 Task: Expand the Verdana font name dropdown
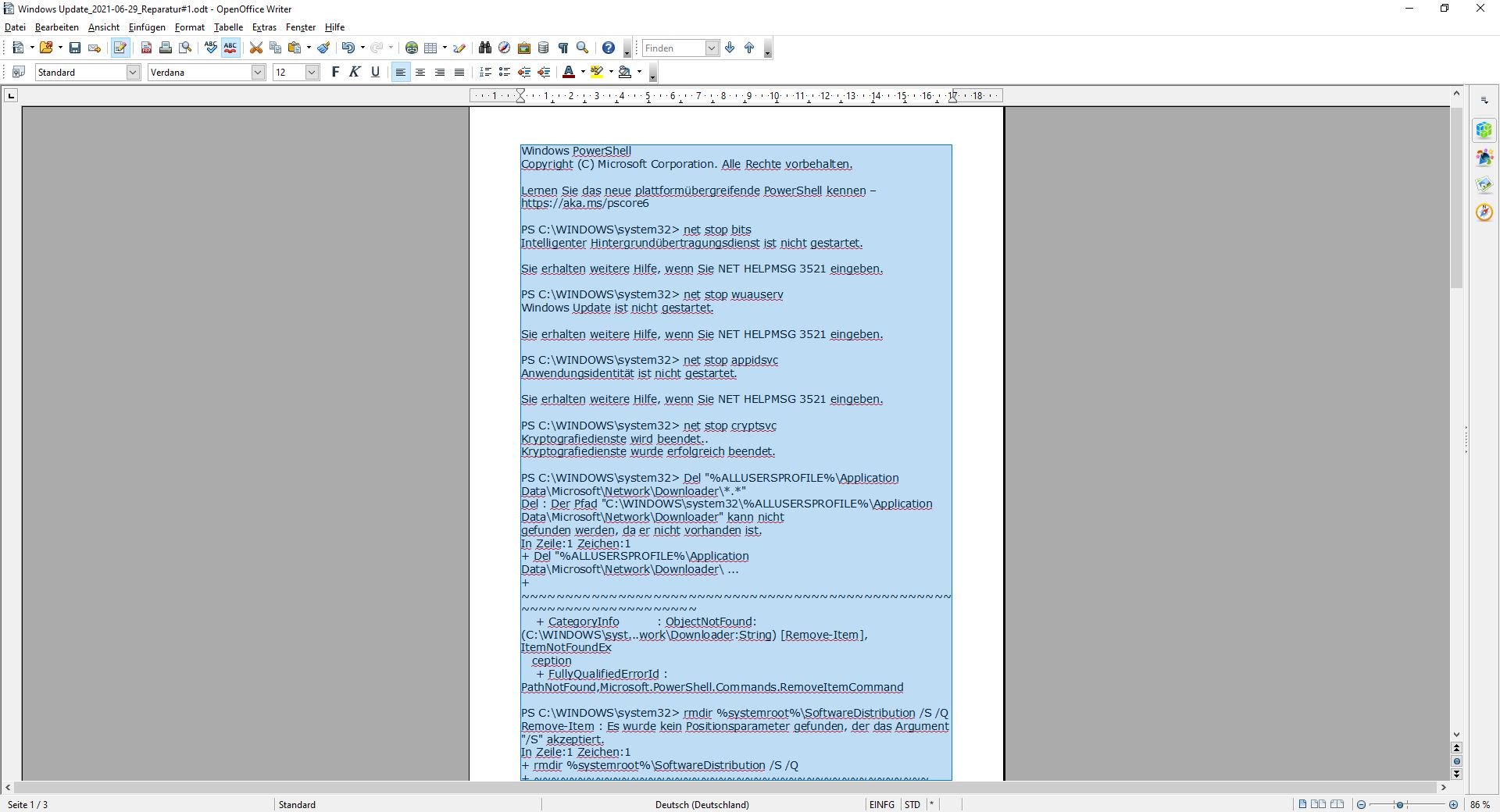[x=258, y=73]
